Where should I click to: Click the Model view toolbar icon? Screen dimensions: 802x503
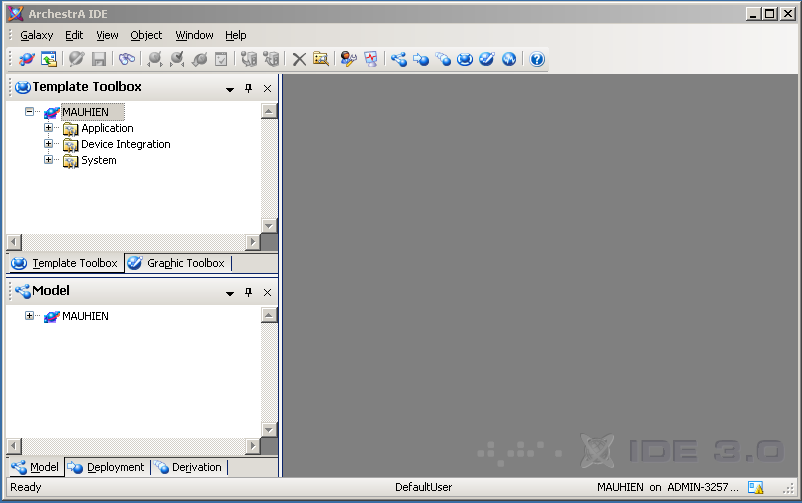point(398,59)
